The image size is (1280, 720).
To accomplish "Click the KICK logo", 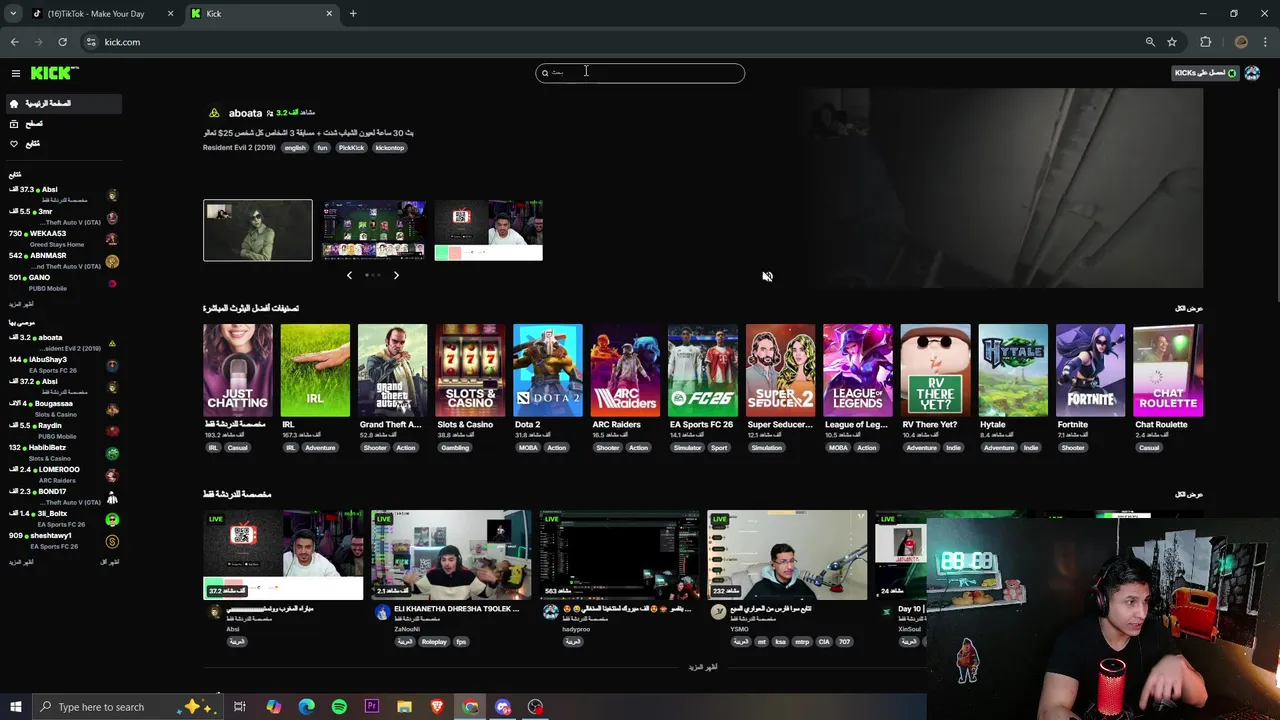I will (54, 73).
